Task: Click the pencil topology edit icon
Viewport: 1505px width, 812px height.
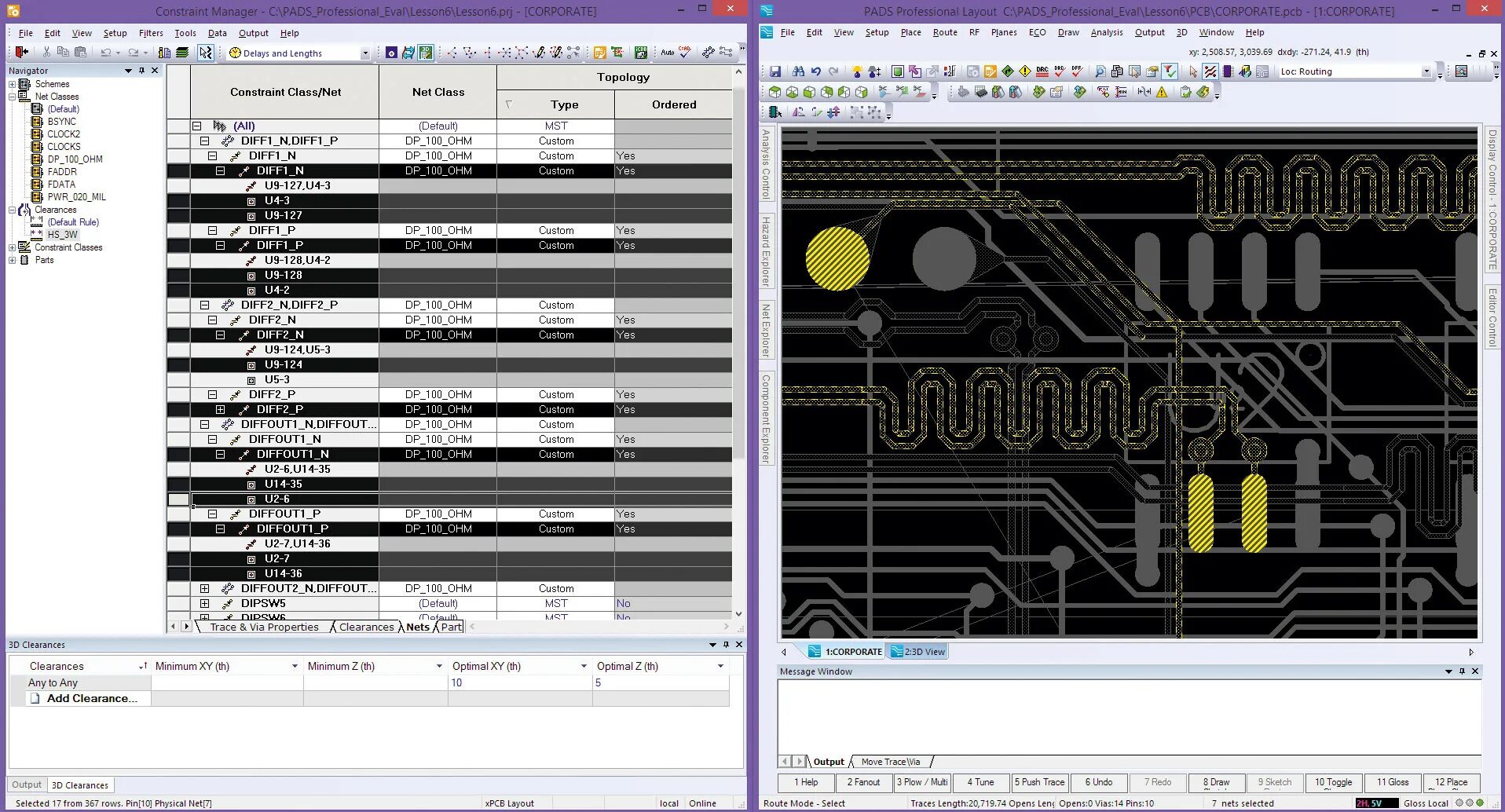Action: [x=539, y=53]
